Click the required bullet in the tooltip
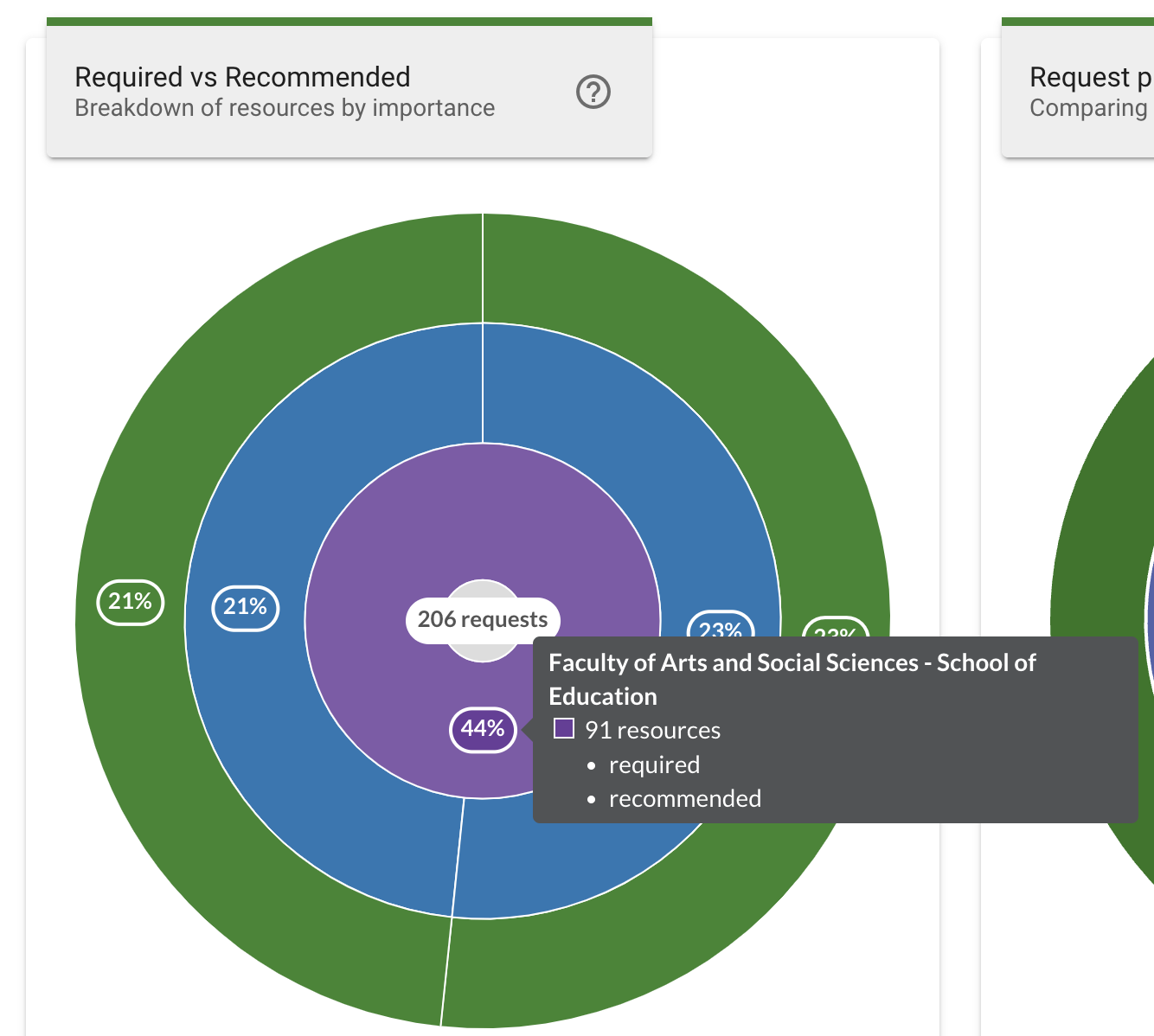The width and height of the screenshot is (1154, 1036). 654,764
